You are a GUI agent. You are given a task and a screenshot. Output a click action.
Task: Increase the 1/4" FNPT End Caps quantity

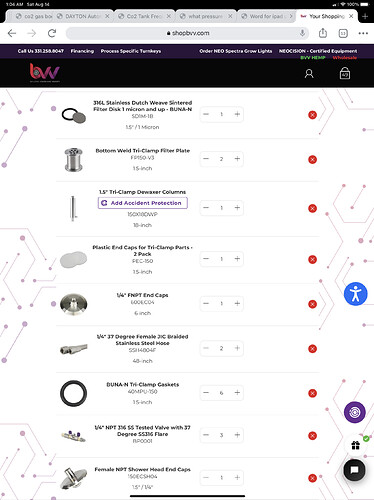[x=237, y=303]
